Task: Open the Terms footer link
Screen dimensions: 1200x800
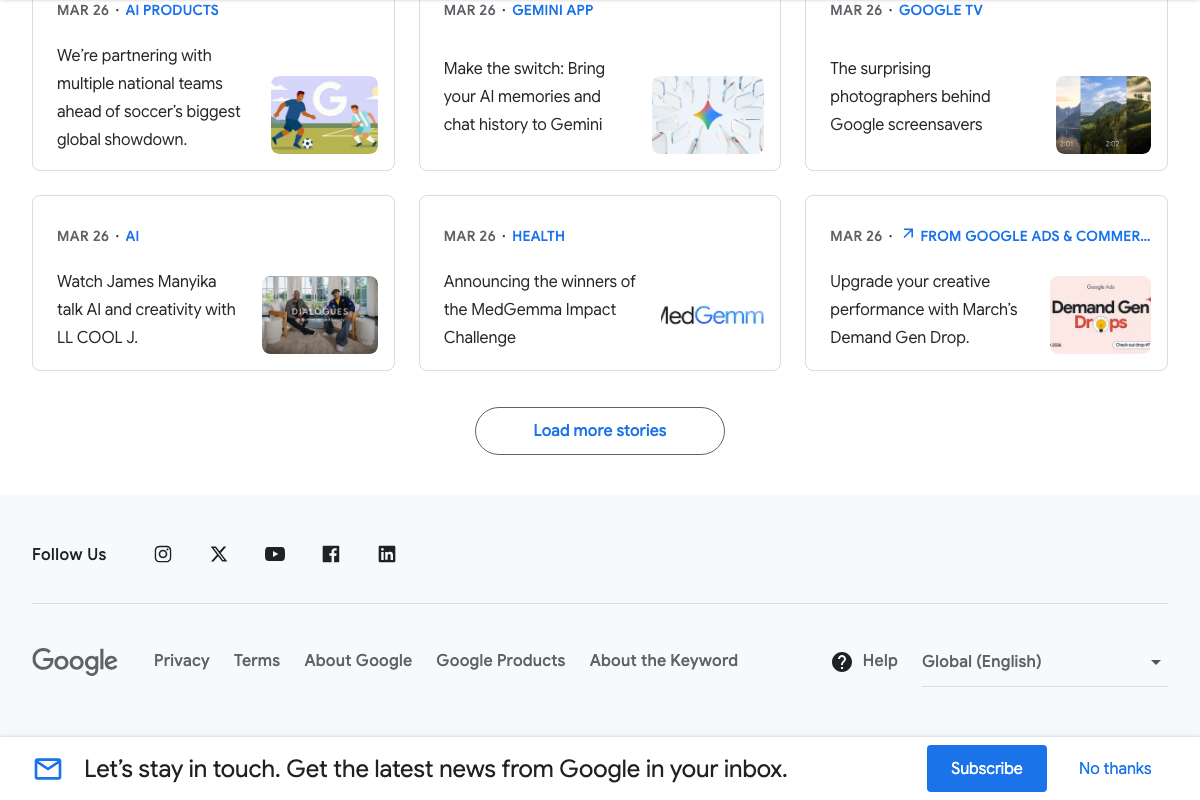Action: click(x=257, y=661)
